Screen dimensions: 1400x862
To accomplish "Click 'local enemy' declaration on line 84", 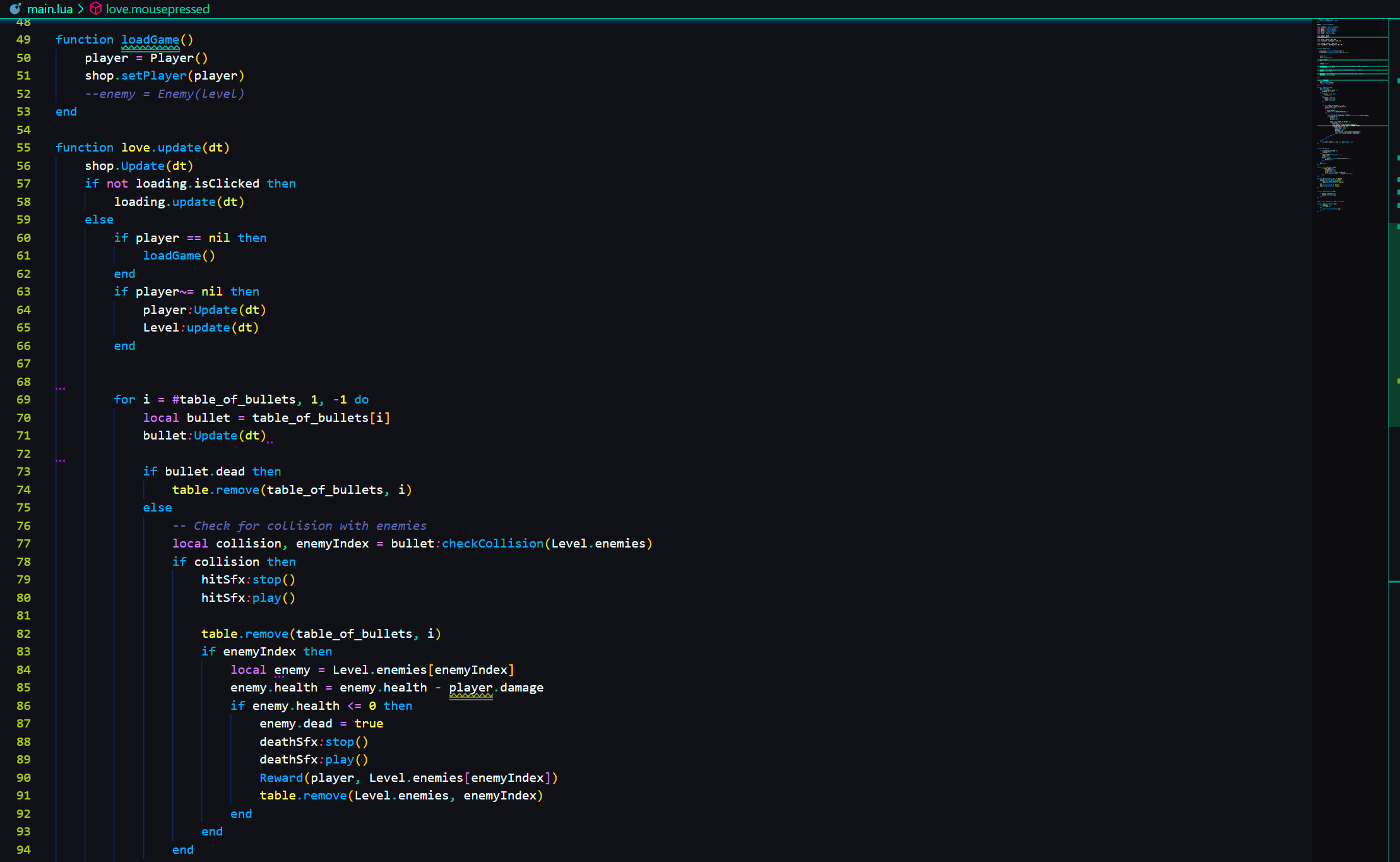I will tap(270, 670).
